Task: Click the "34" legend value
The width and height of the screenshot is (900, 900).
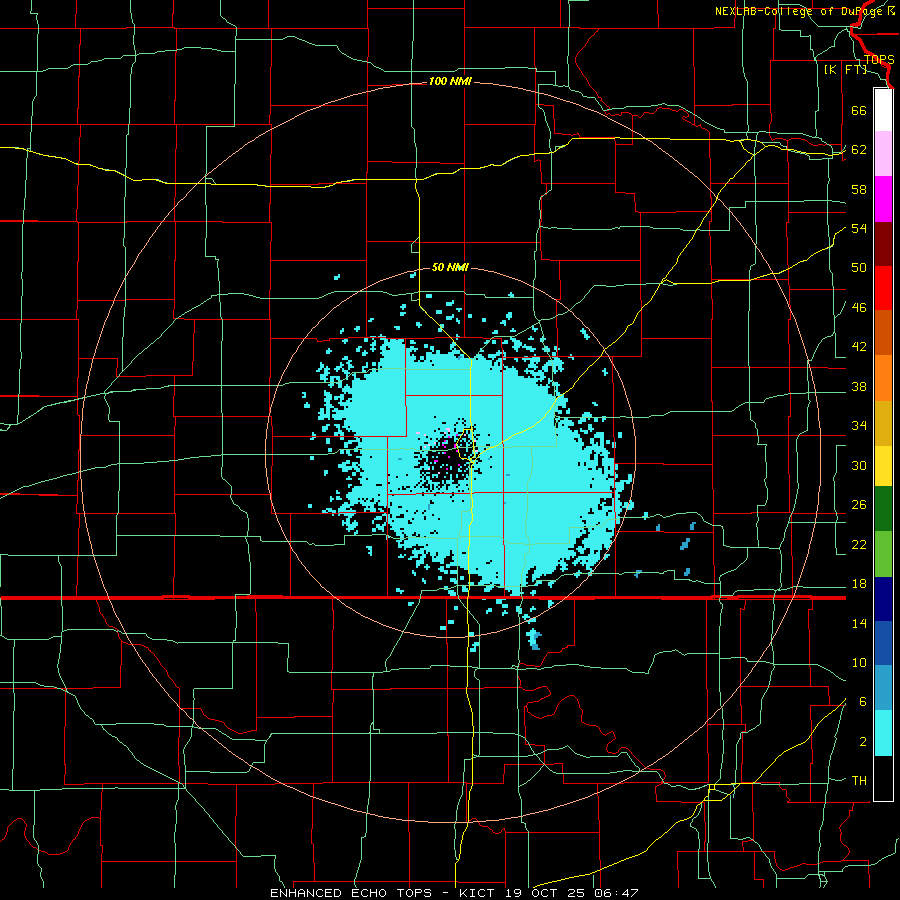Action: click(859, 426)
